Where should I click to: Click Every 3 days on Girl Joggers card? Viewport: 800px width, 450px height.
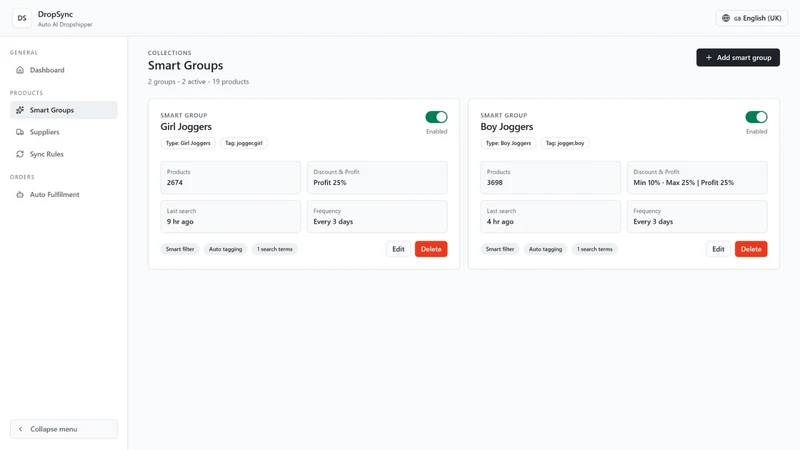click(x=333, y=221)
